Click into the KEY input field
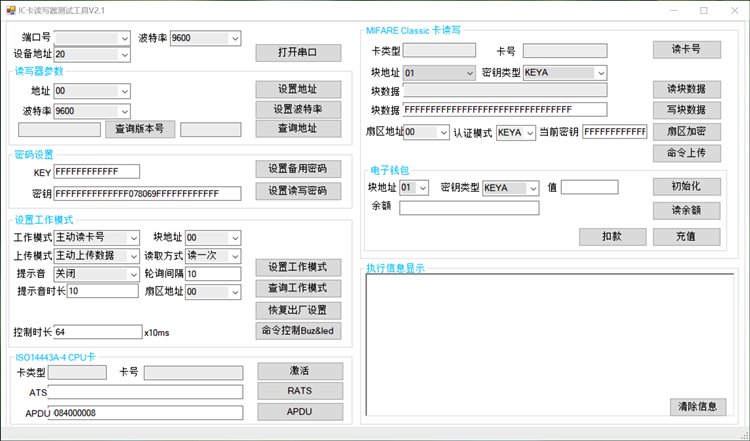This screenshot has height=441, width=750. 97,172
